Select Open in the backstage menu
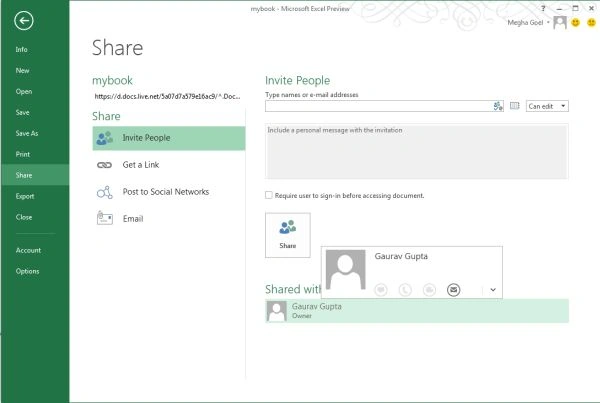 (x=24, y=91)
